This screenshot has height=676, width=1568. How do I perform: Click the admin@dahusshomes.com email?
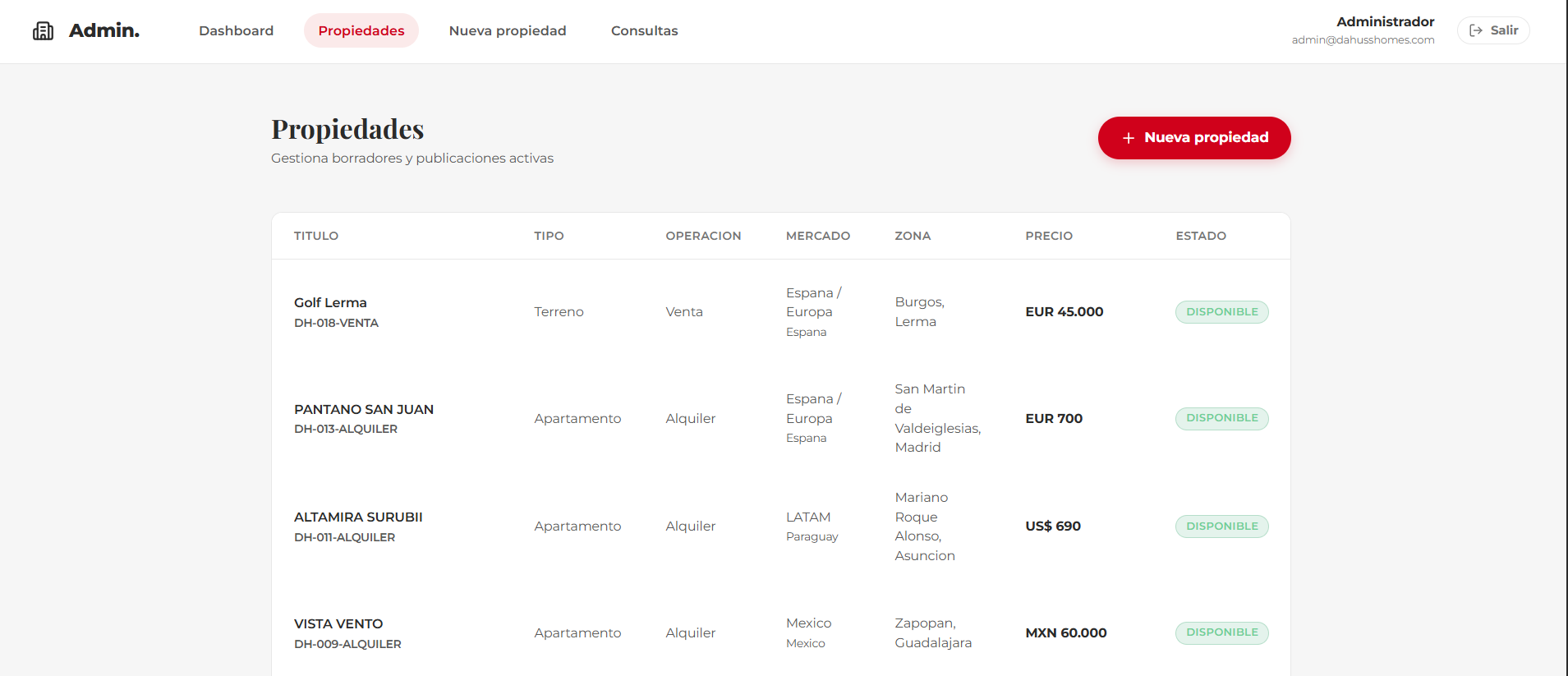(1363, 39)
